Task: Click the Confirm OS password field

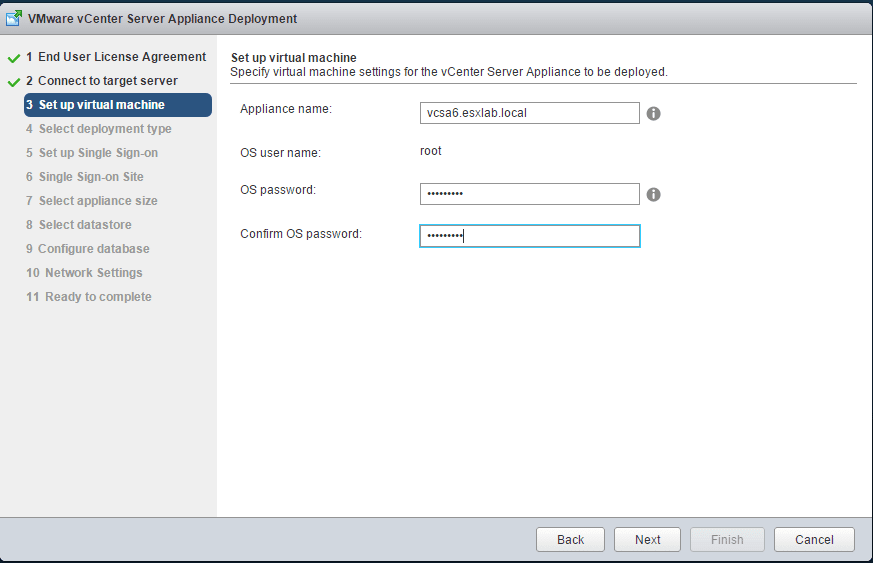Action: coord(529,236)
